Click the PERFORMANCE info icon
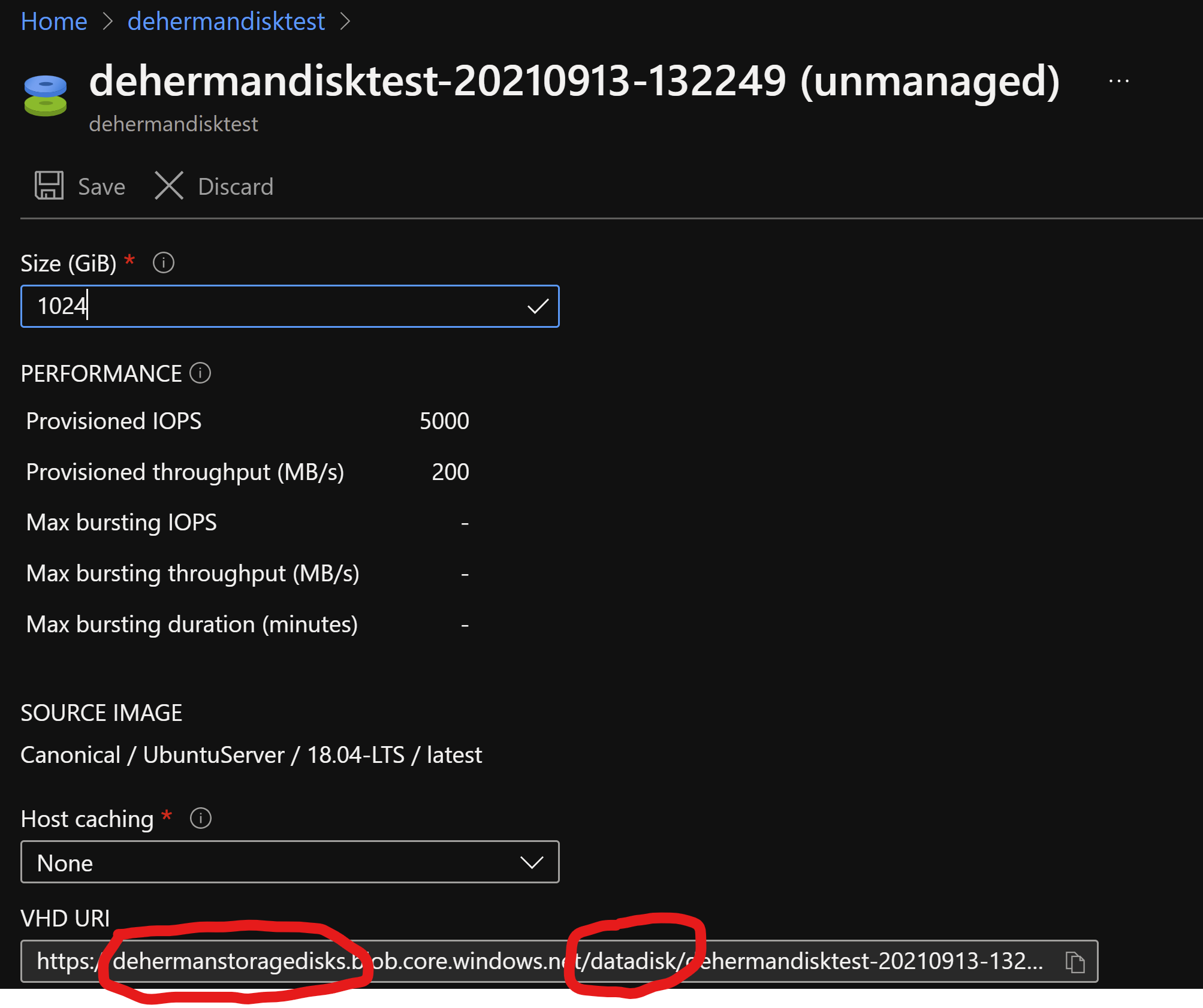Image resolution: width=1203 pixels, height=1008 pixels. point(200,373)
